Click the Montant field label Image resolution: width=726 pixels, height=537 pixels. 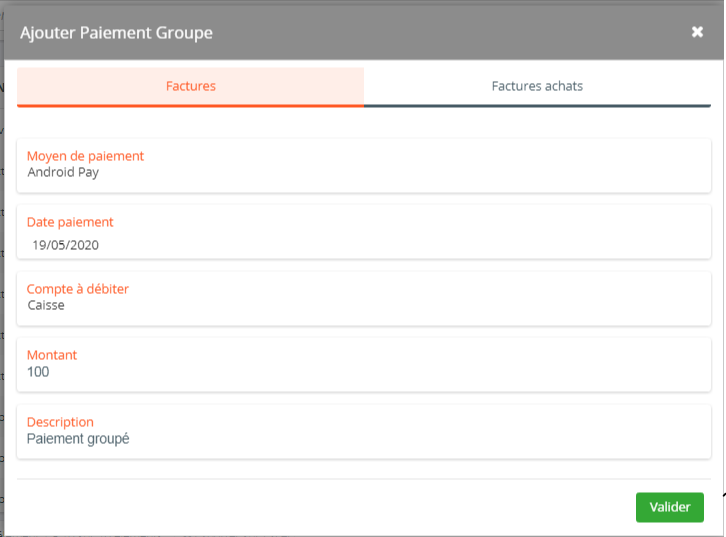(x=52, y=355)
